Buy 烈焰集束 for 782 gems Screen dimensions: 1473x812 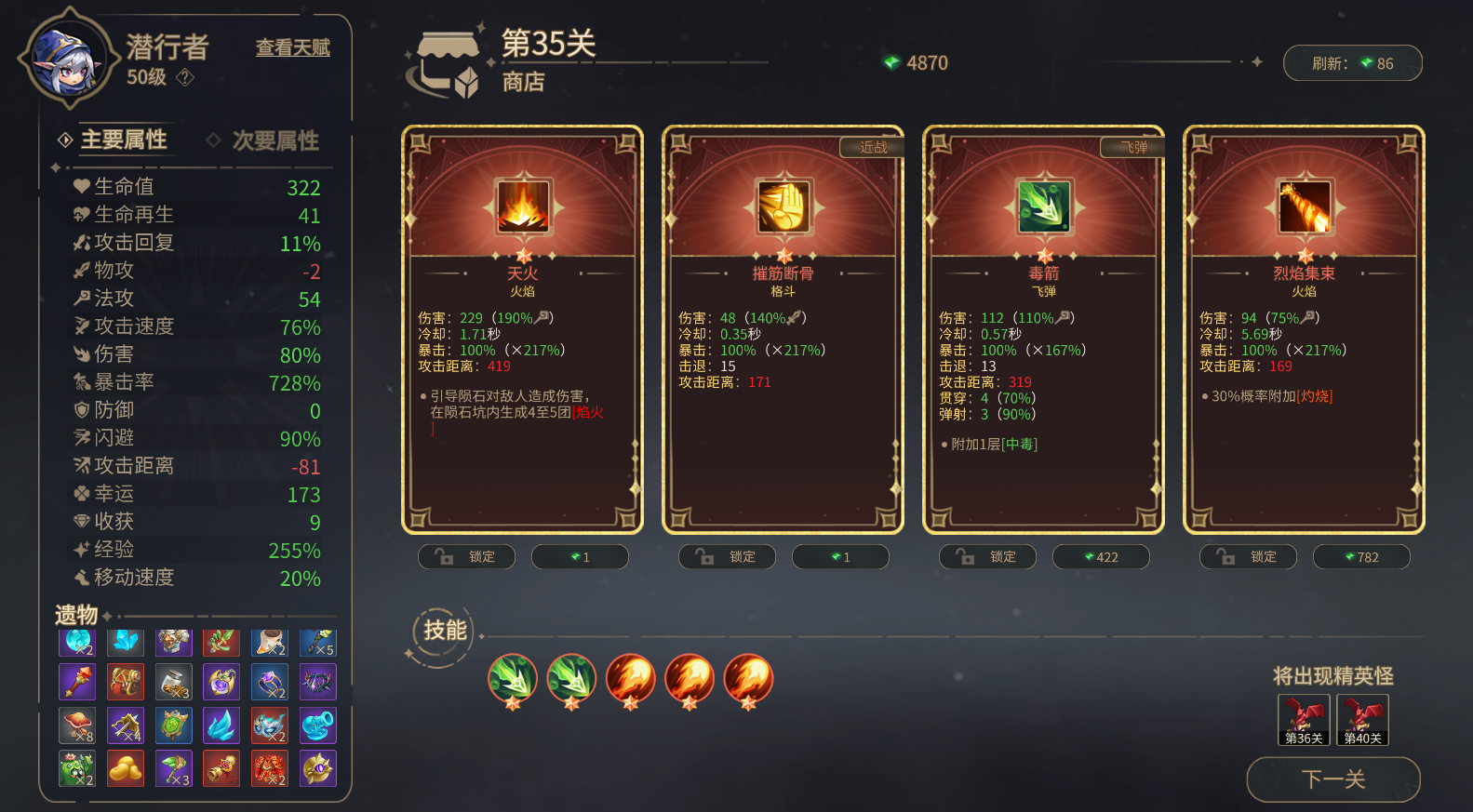click(1361, 556)
